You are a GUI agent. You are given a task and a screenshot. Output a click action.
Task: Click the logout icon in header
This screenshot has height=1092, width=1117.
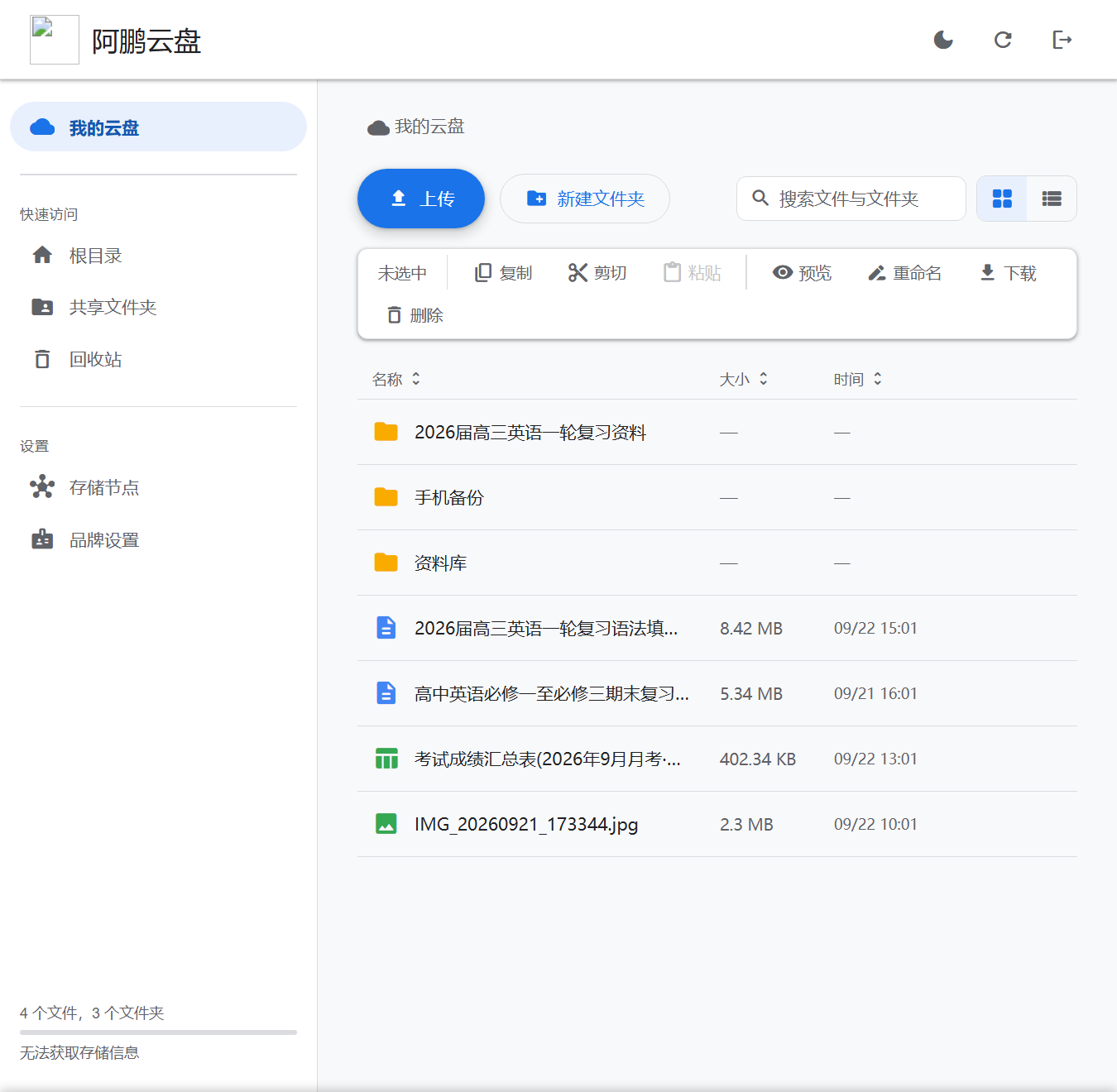[x=1062, y=40]
